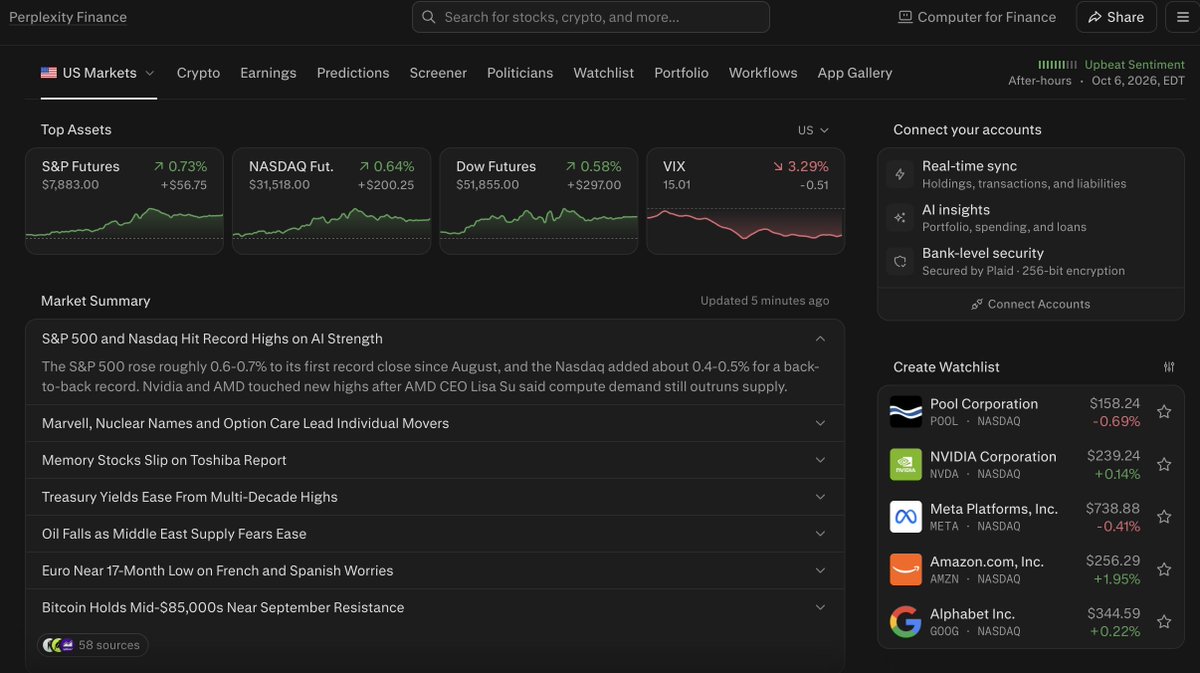The height and width of the screenshot is (673, 1200).
Task: Expand Memory Stocks Slip on Toshiba Report
Action: pos(435,460)
